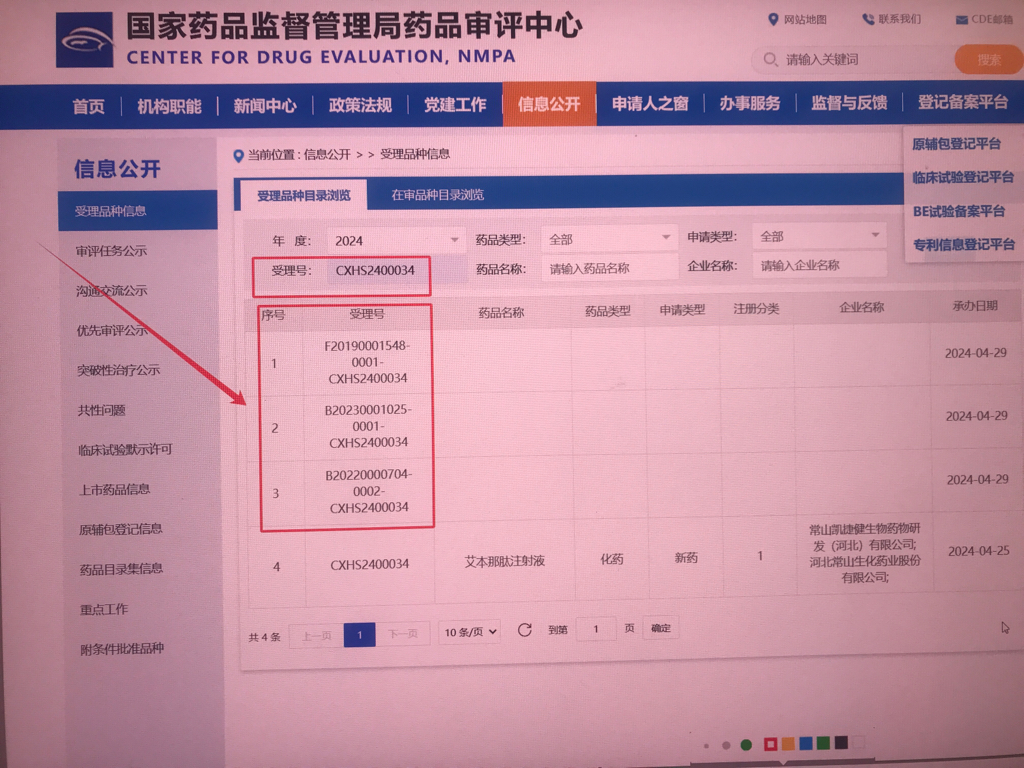The height and width of the screenshot is (768, 1024).
Task: Click the cell B20220000704-0002-CXHS2400034
Action: click(369, 490)
